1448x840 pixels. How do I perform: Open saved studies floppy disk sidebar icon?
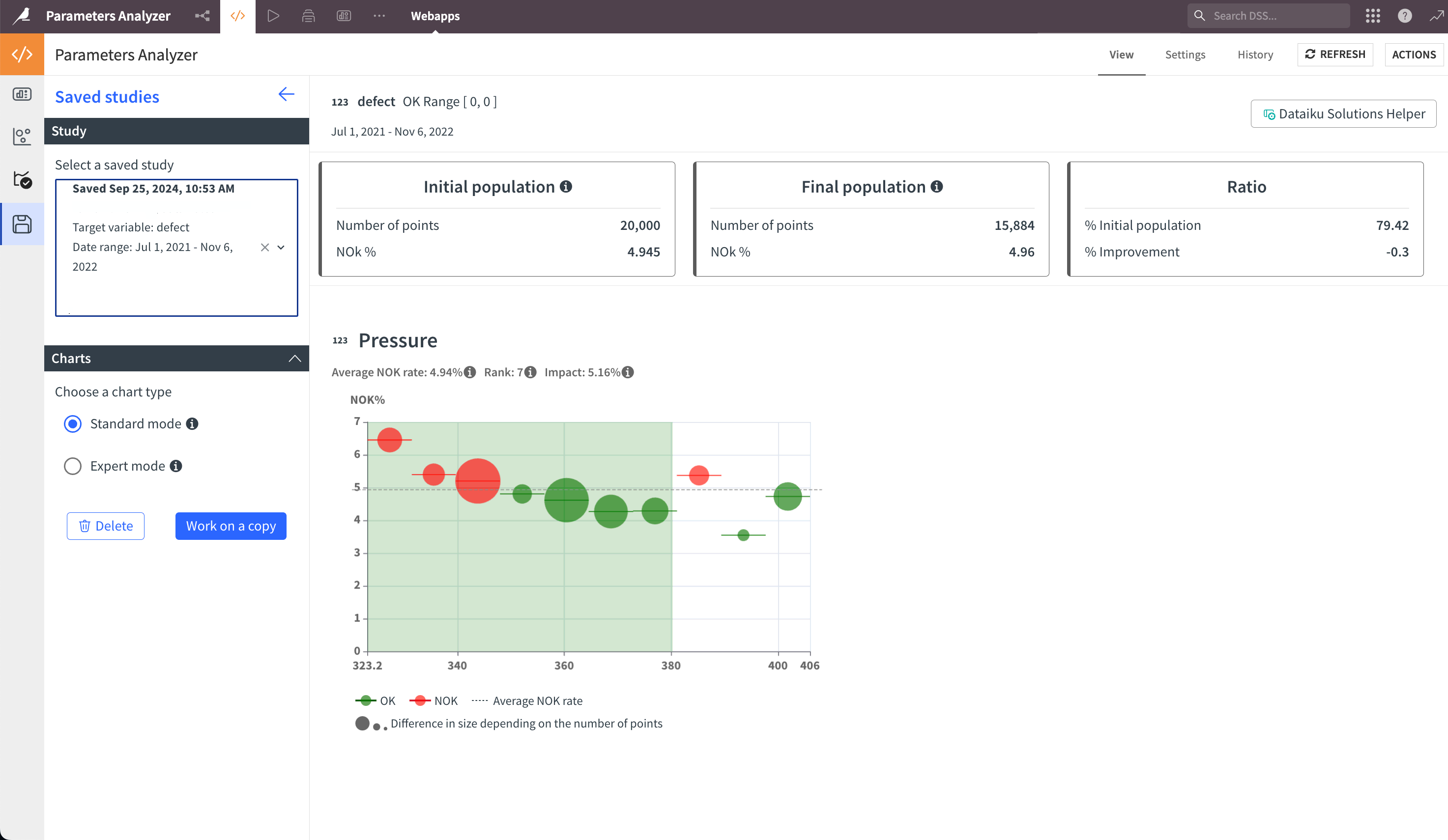(22, 224)
